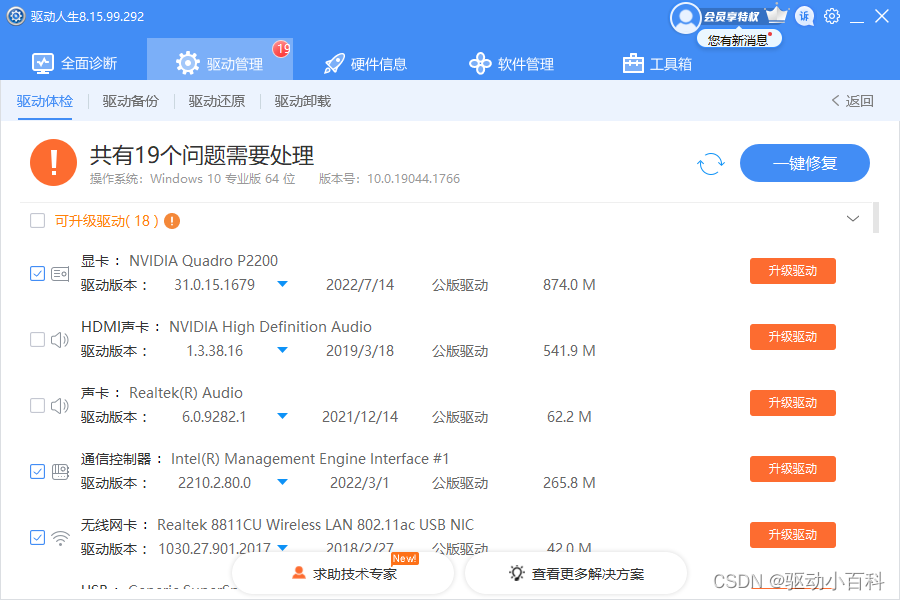Collapse the 可升级驱动 section chevron
Viewport: 900px width, 600px height.
click(x=853, y=219)
